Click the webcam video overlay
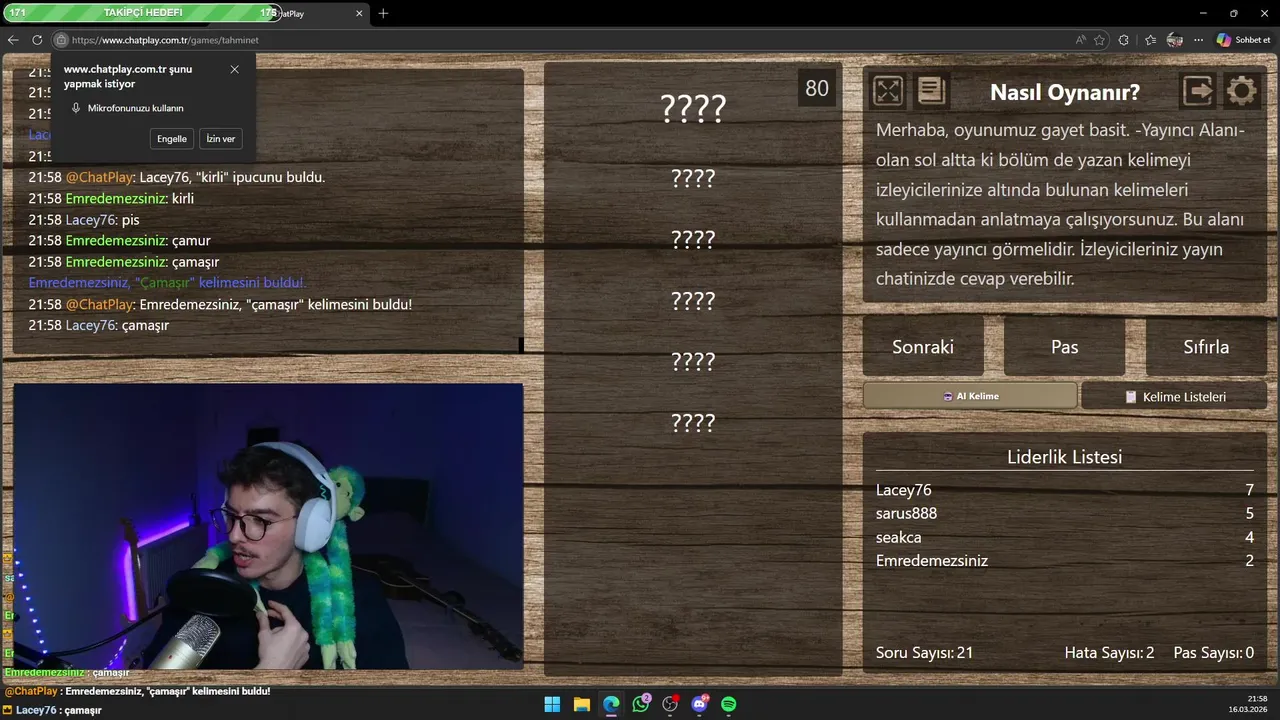This screenshot has width=1280, height=720. (x=268, y=527)
